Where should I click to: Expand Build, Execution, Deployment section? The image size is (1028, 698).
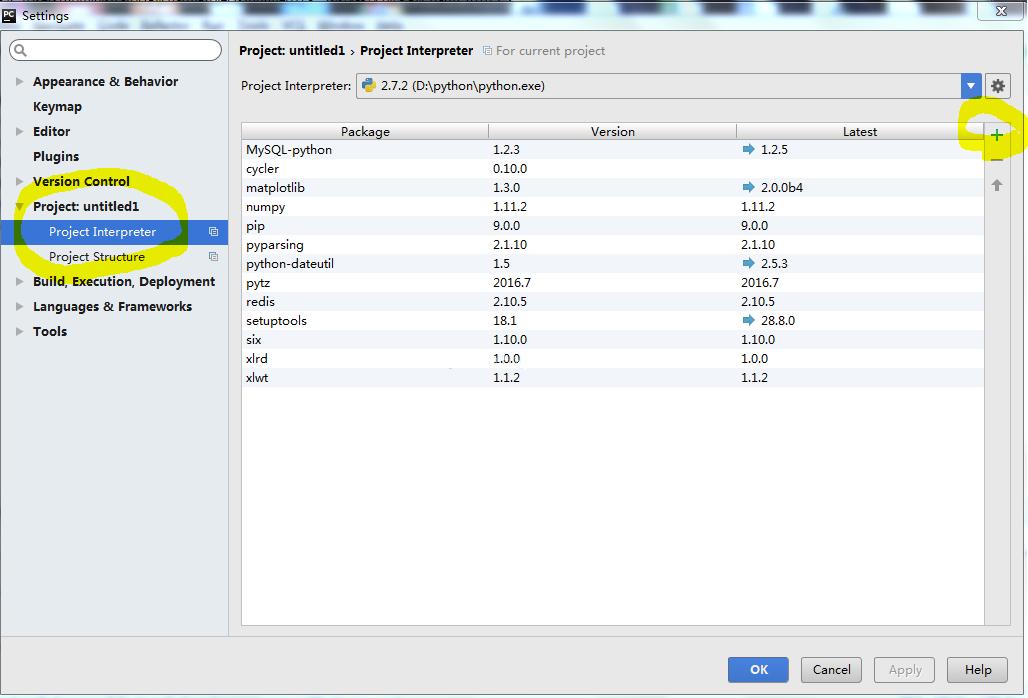pyautogui.click(x=20, y=282)
